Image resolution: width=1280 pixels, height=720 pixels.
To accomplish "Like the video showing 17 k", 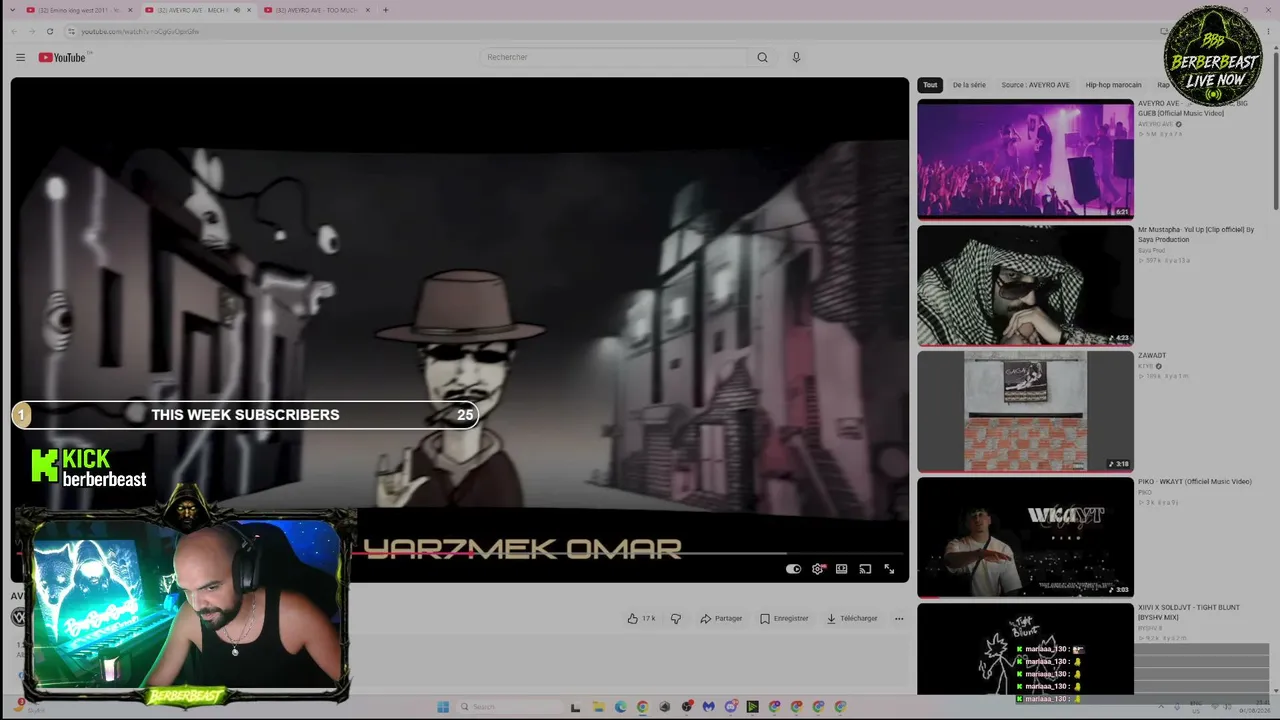I will click(x=641, y=618).
